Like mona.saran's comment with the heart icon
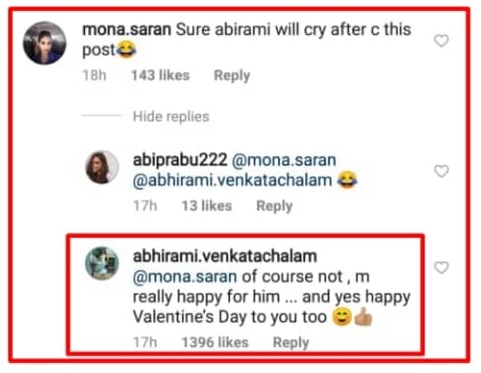Screen dimensions: 481x373 pyautogui.click(x=441, y=41)
